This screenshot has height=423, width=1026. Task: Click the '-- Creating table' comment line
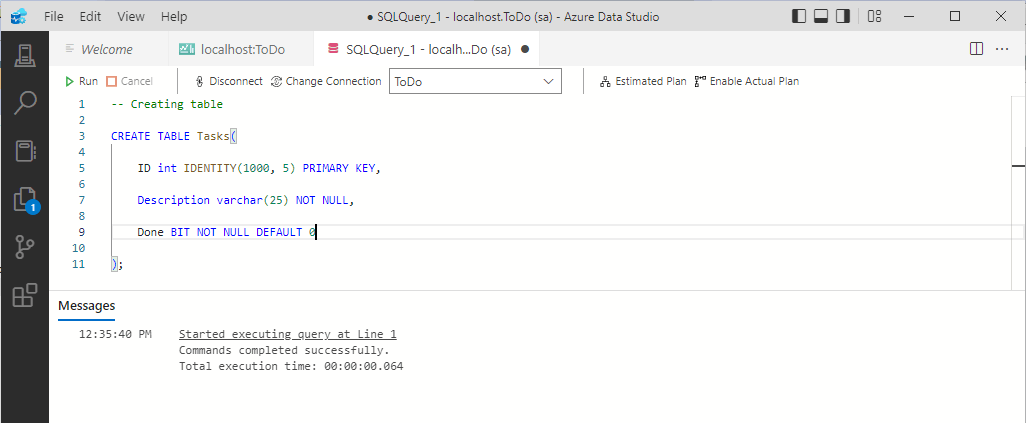pos(167,104)
